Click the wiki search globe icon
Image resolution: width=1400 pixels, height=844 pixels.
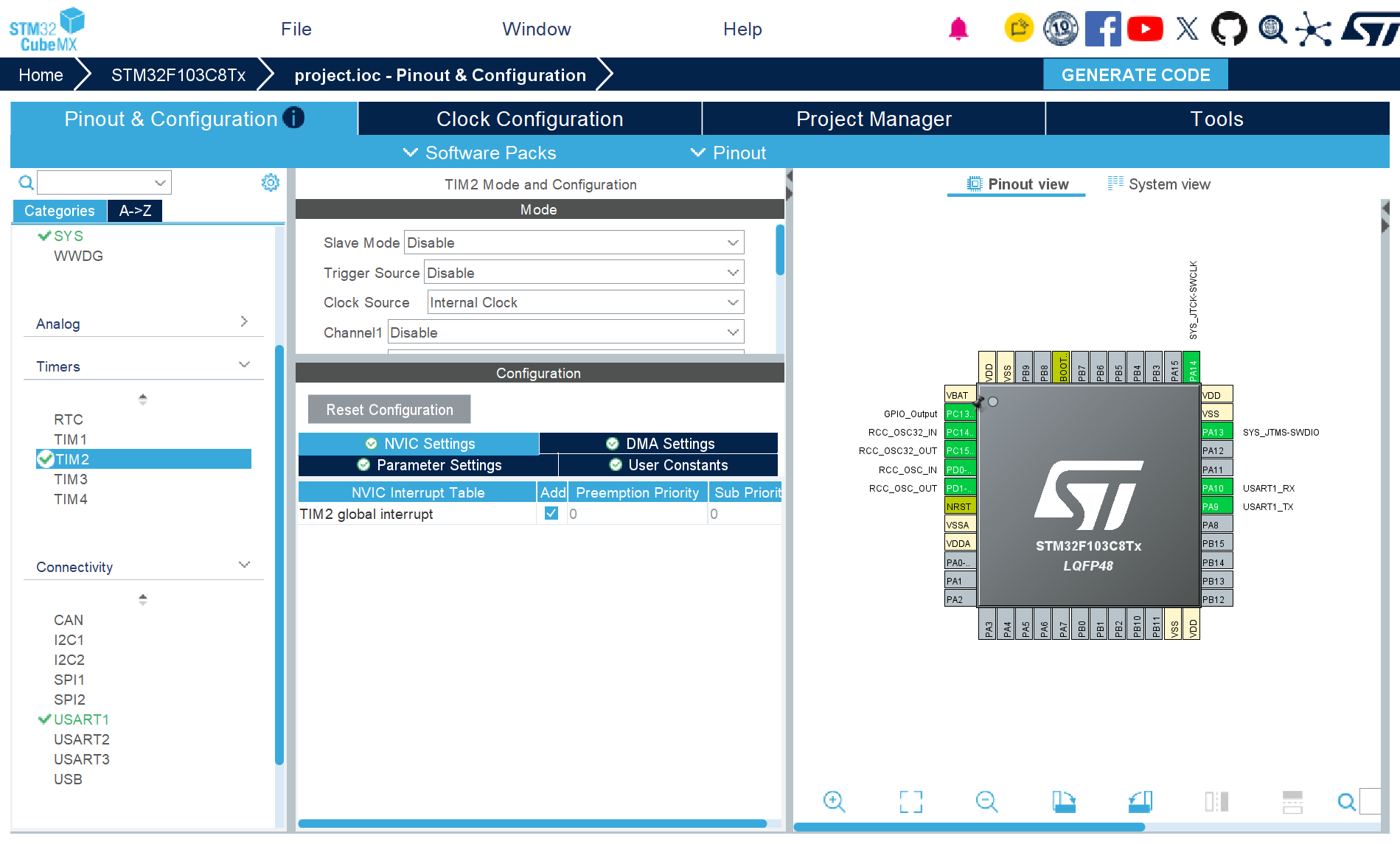1272,29
